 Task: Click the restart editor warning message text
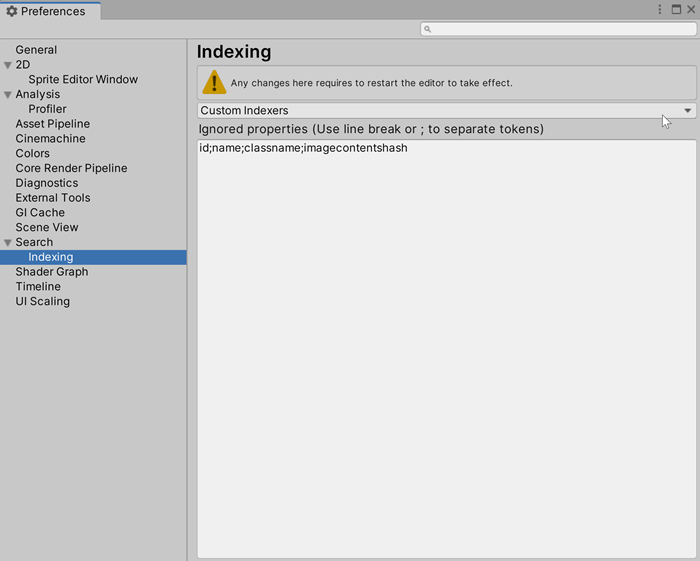[x=371, y=83]
